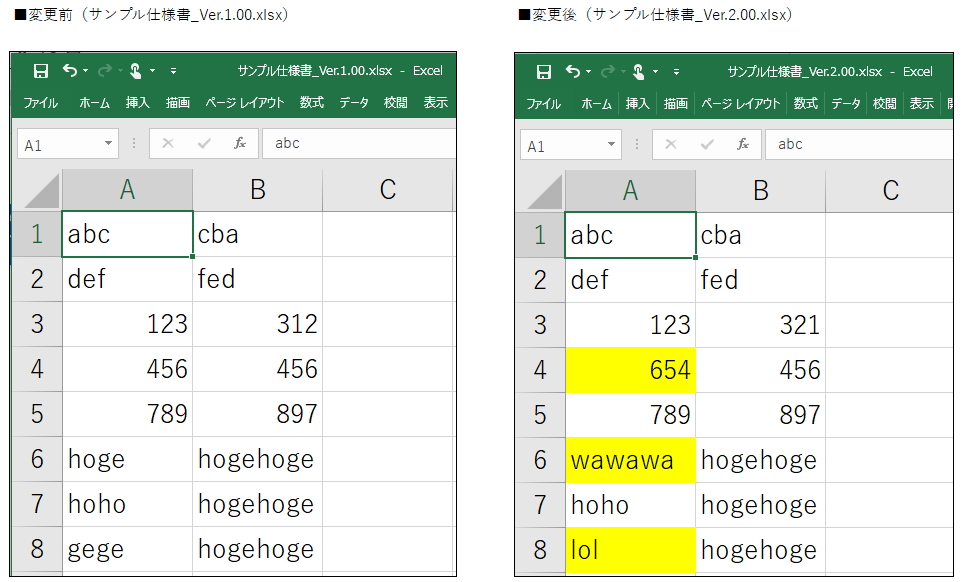Image resolution: width=962 pixels, height=582 pixels.
Task: Open Name Box dropdown in Ver.1.00 window
Action: pyautogui.click(x=108, y=144)
